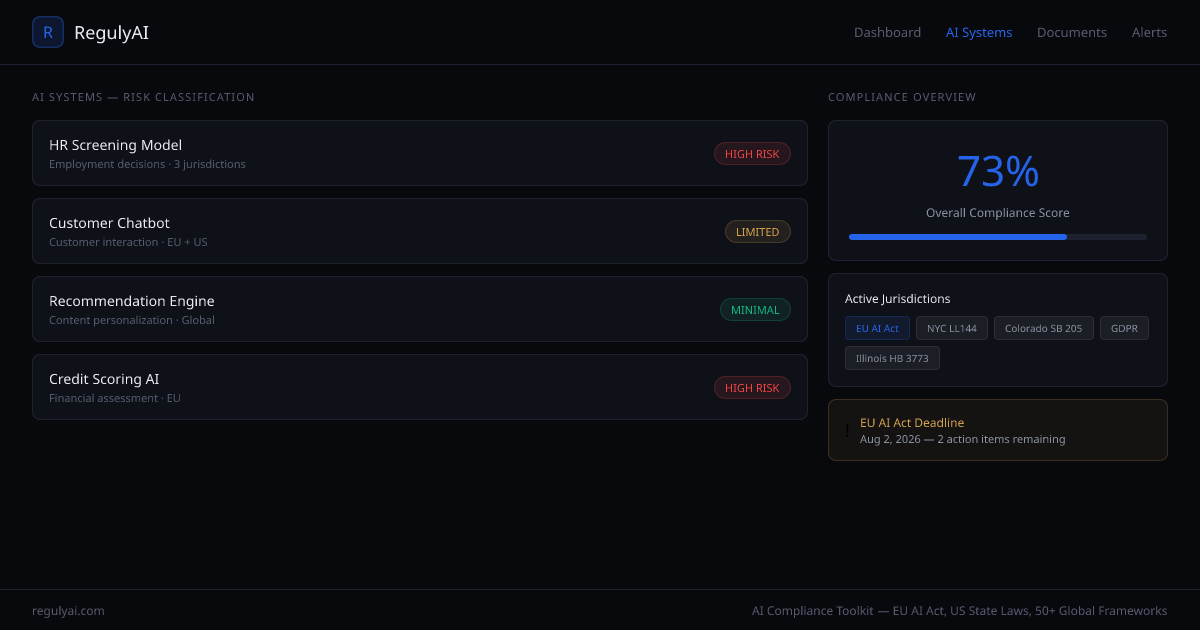Open the Dashboard nav item
Screen dimensions: 1200x630
pos(887,32)
